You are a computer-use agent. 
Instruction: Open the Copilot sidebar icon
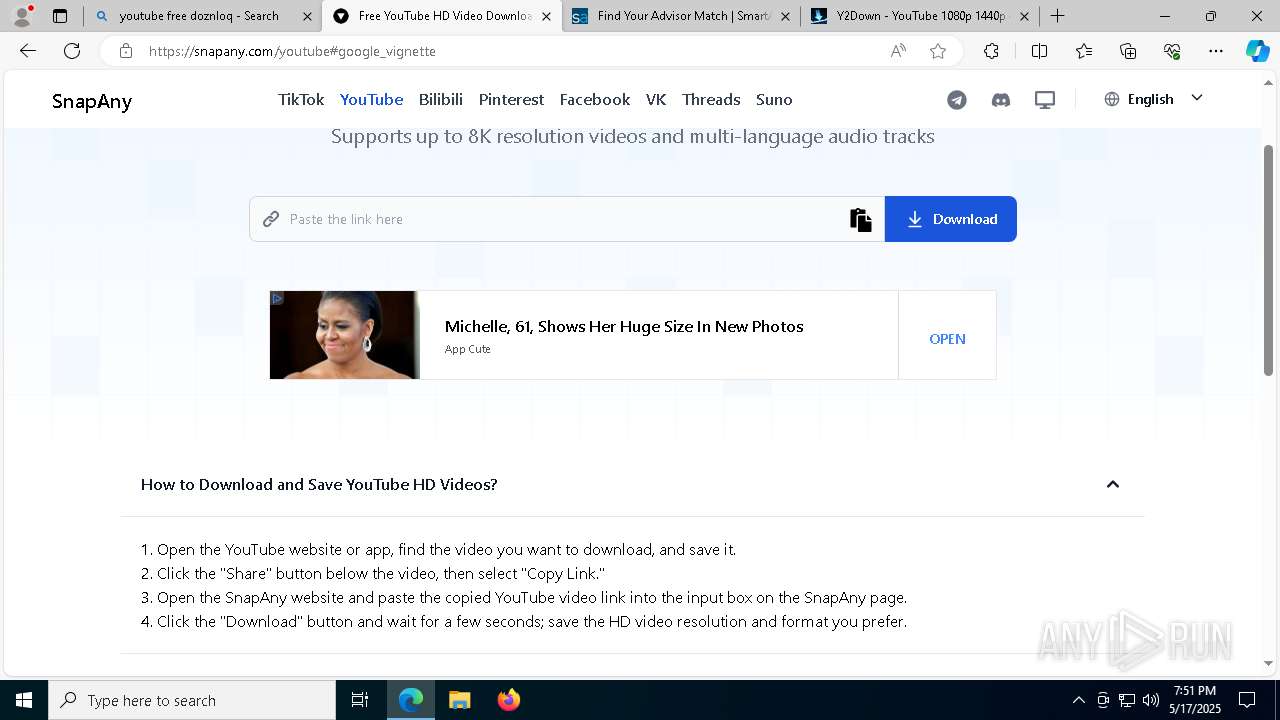point(1257,51)
